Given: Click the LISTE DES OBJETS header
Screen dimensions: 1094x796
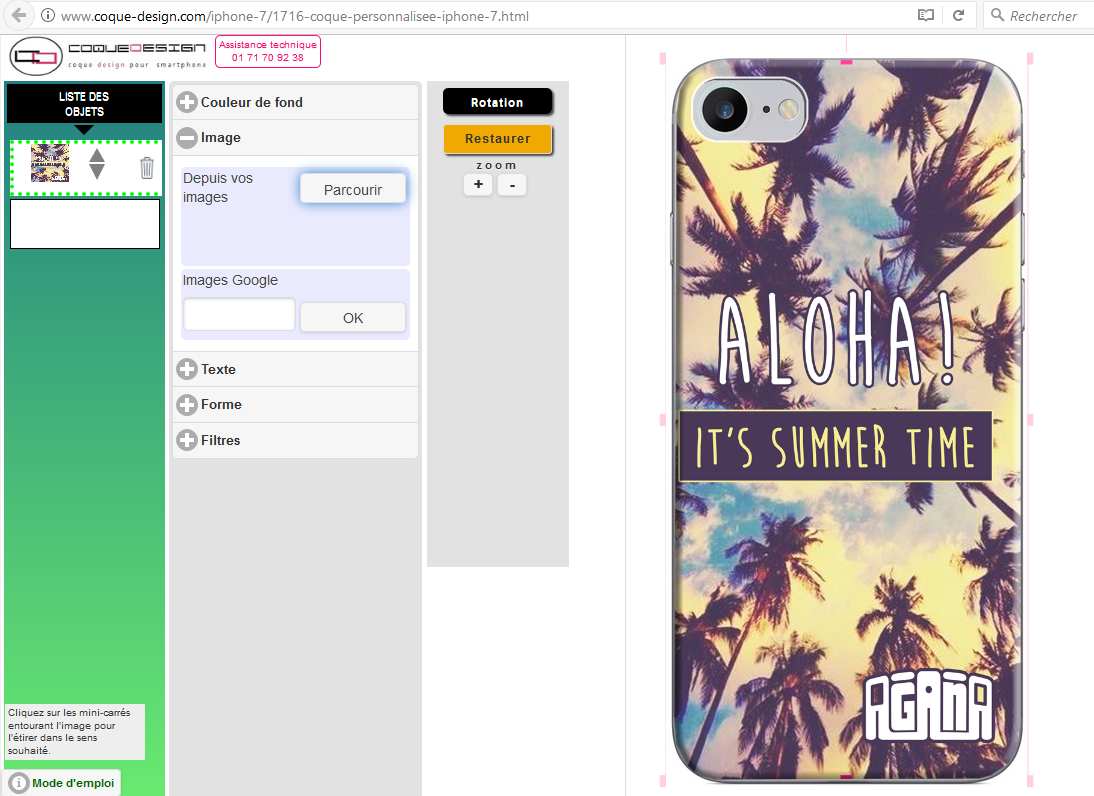Looking at the screenshot, I should pyautogui.click(x=84, y=104).
